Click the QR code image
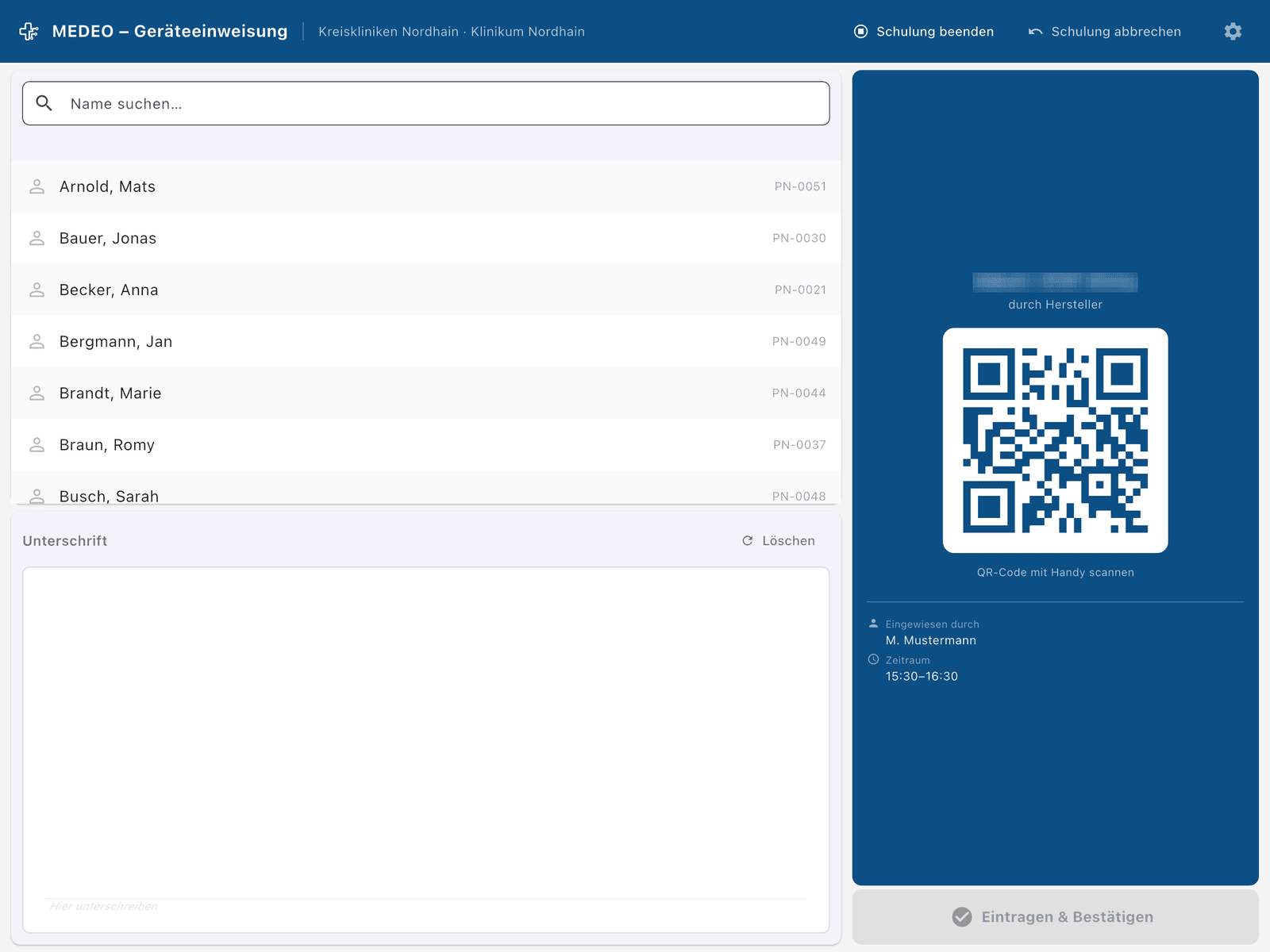The height and width of the screenshot is (952, 1270). click(1055, 440)
